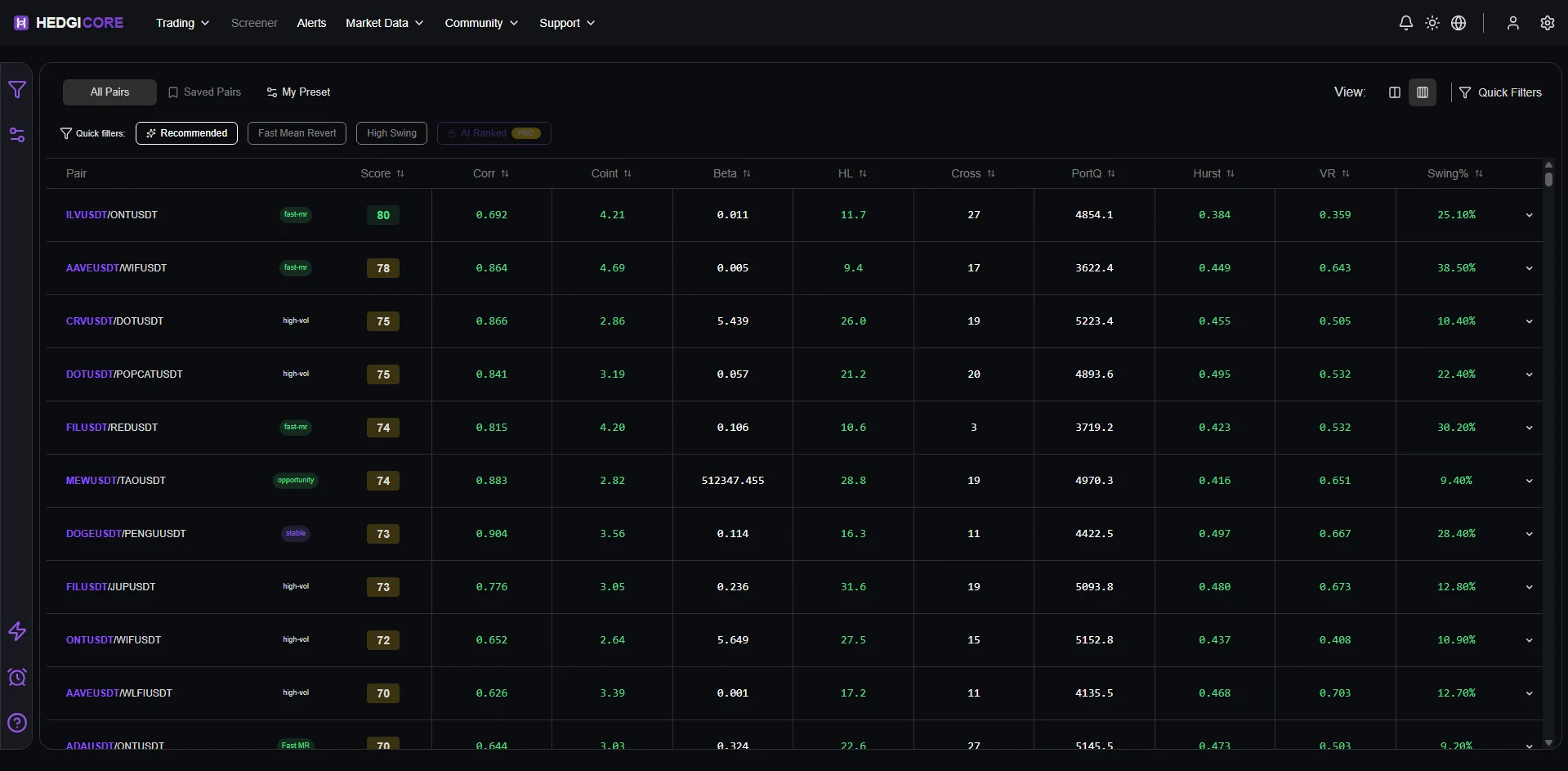
Task: Open the sidebar help question mark
Action: [17, 723]
